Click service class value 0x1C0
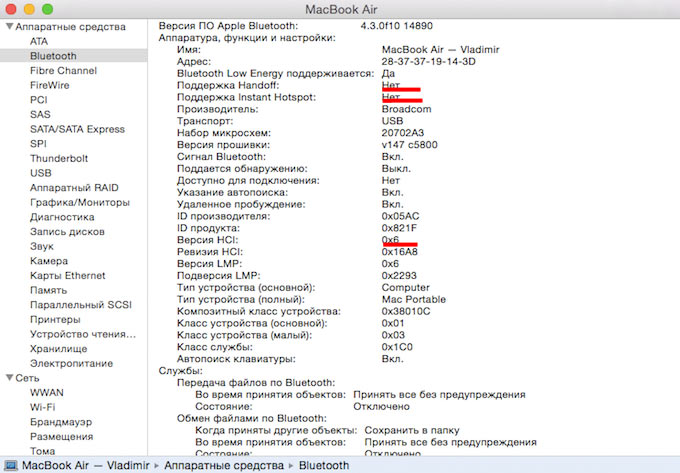This screenshot has height=473, width=680. 397,347
